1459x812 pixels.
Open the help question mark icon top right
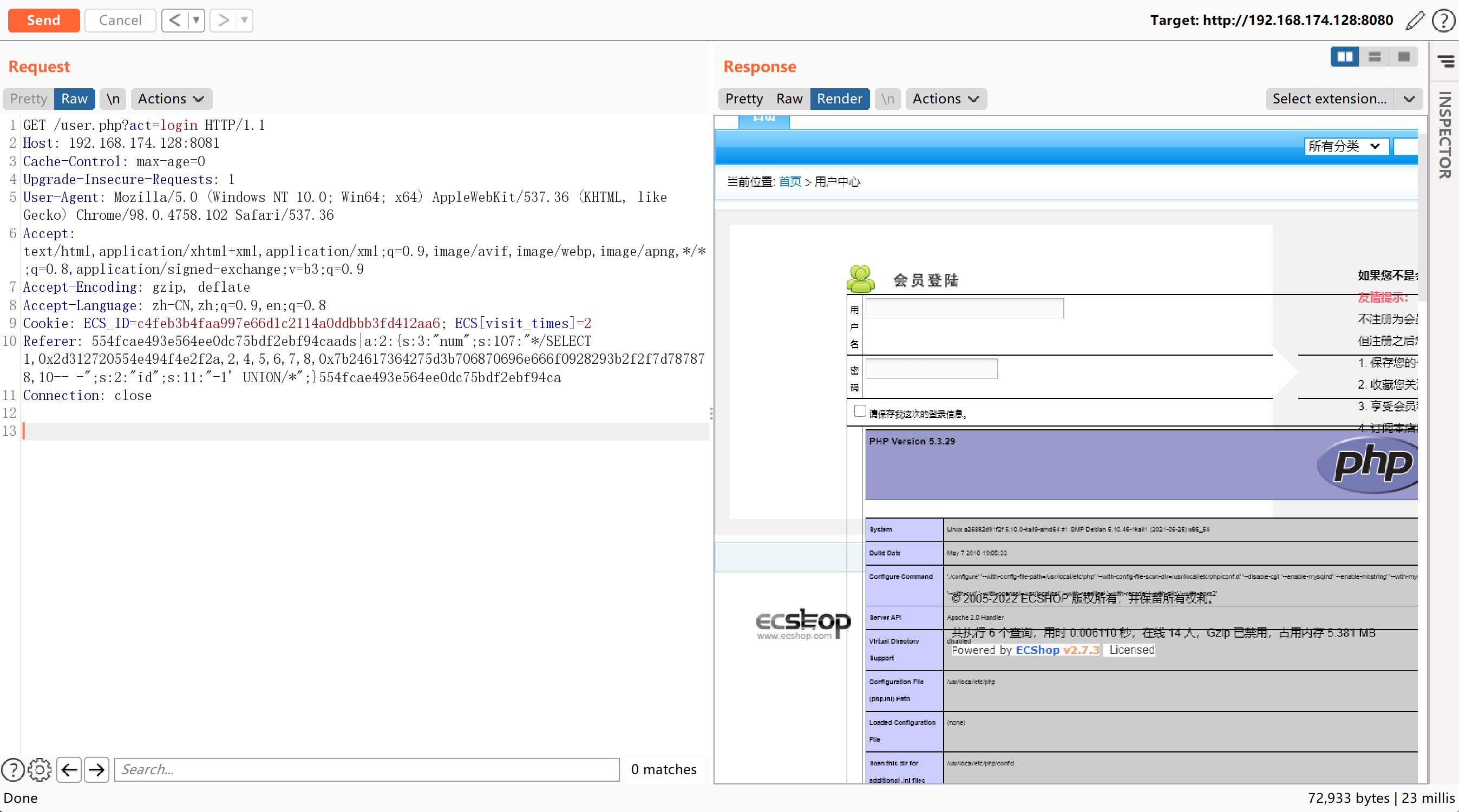(x=1443, y=21)
